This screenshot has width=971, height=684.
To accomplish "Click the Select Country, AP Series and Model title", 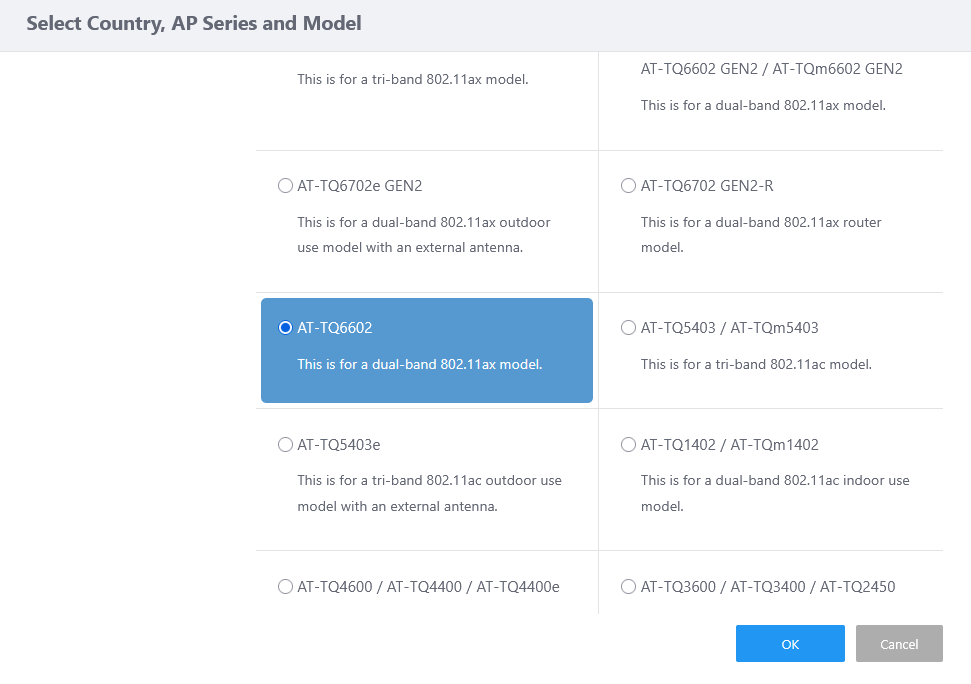I will tap(194, 24).
